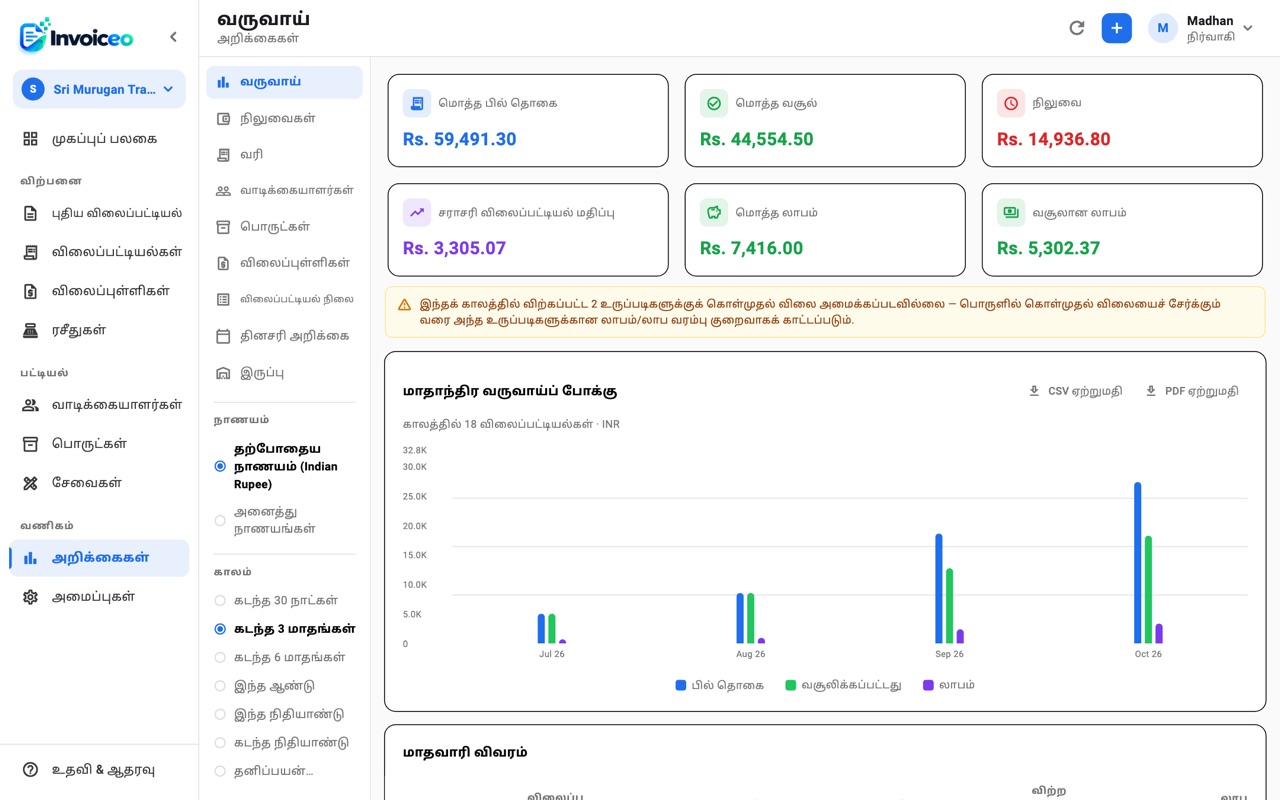1280x800 pixels.
Task: Click the refresh icon in the header
Action: pyautogui.click(x=1077, y=28)
